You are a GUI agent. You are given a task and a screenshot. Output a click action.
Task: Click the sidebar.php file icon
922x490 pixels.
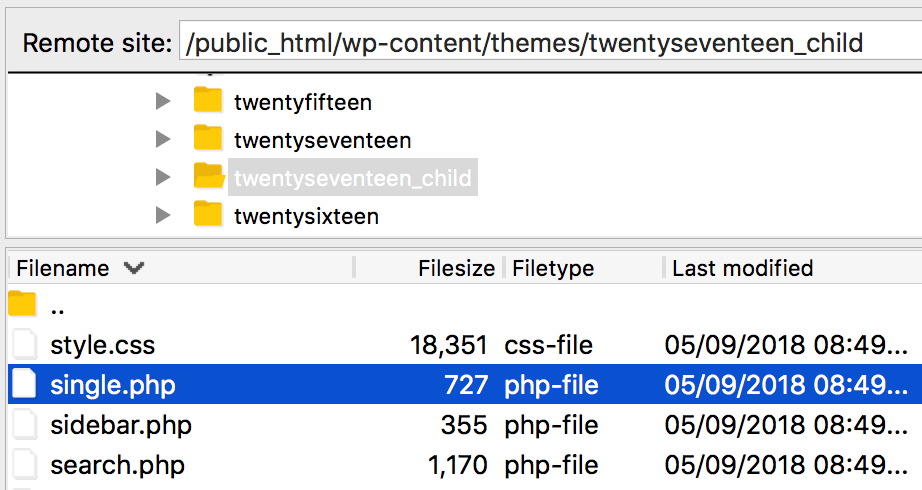[23, 424]
